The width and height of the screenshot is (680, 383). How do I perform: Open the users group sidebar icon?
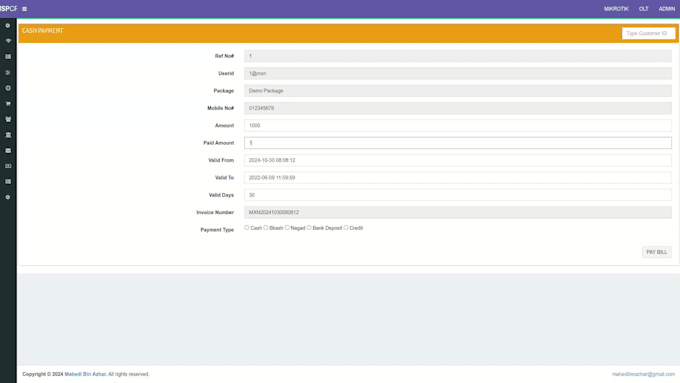pos(8,119)
